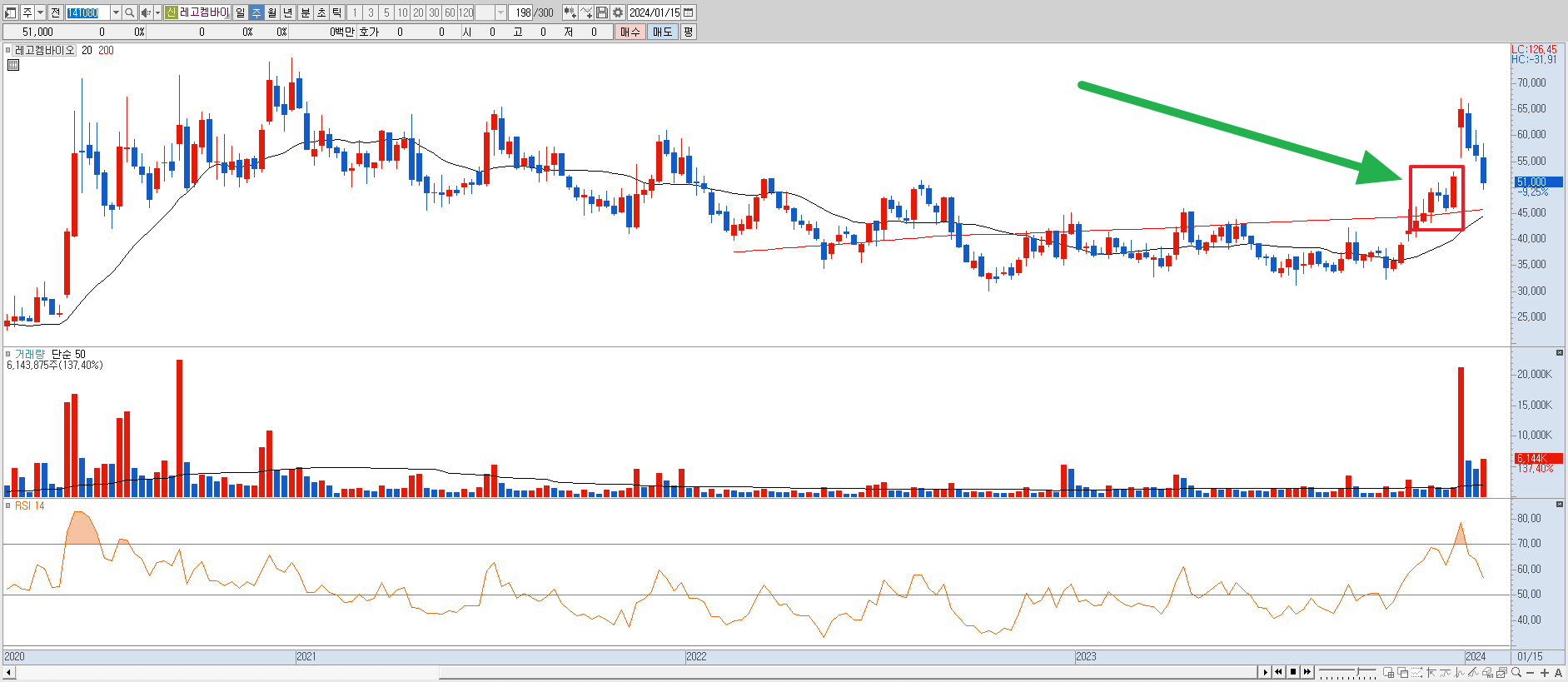Screen dimensions: 1568x682
Task: Expand the 주 market type dropdown
Action: coord(40,12)
